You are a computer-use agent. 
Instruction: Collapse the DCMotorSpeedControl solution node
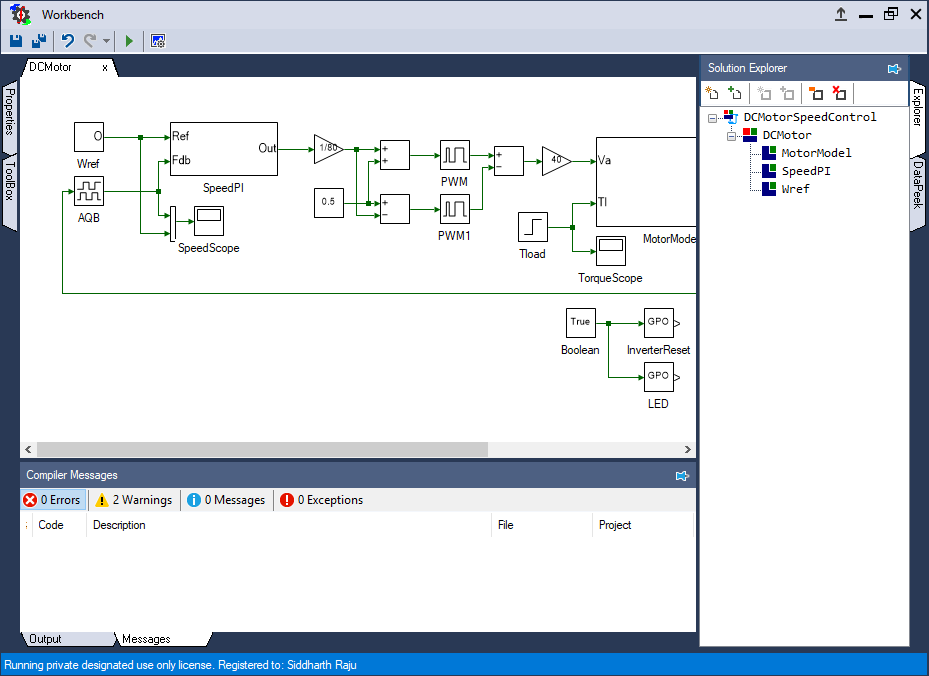tap(712, 118)
